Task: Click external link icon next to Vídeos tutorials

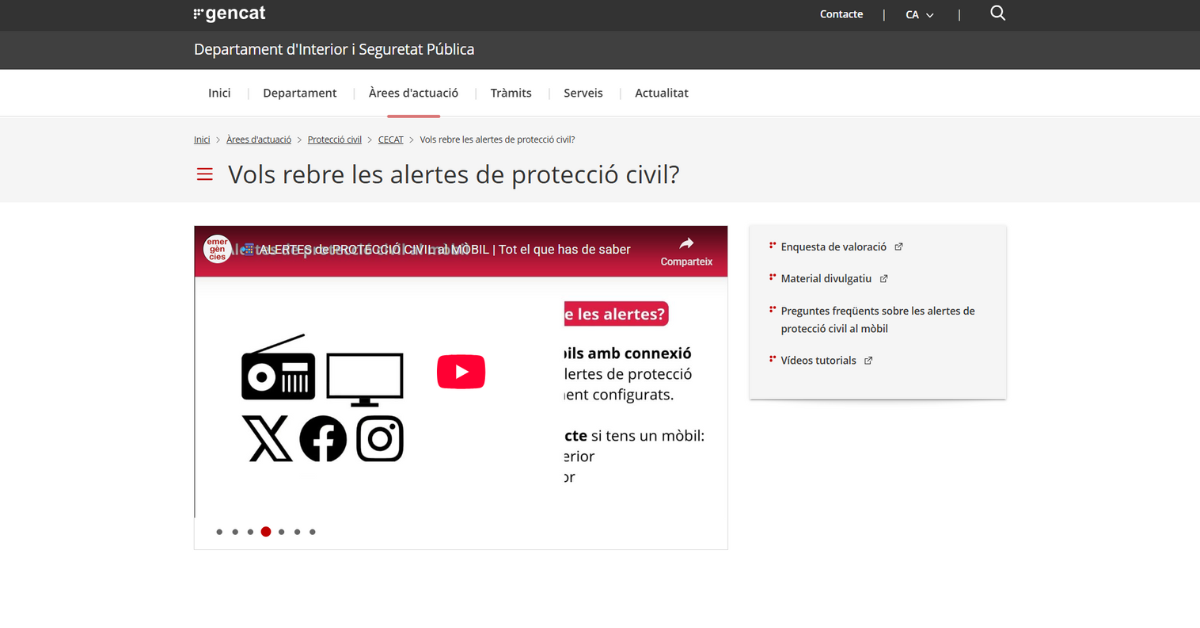Action: [x=868, y=361]
